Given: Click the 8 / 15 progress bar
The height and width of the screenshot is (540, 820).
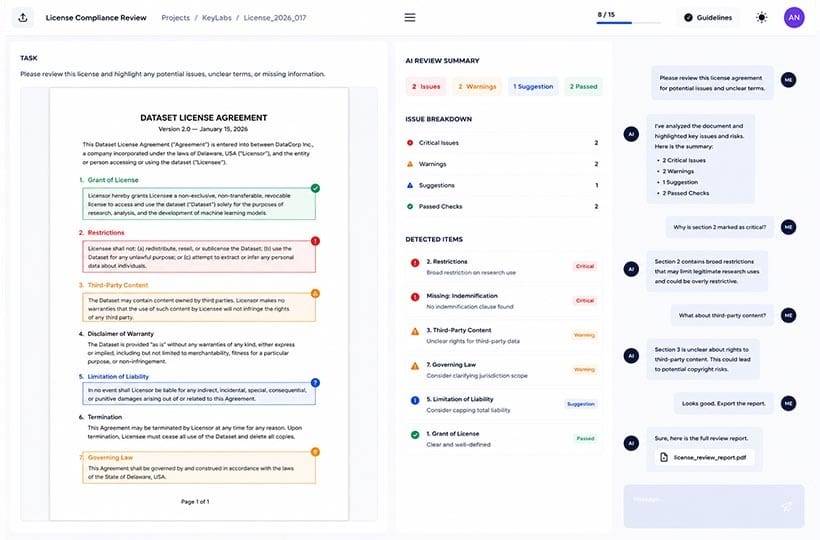Looking at the screenshot, I should coord(628,22).
